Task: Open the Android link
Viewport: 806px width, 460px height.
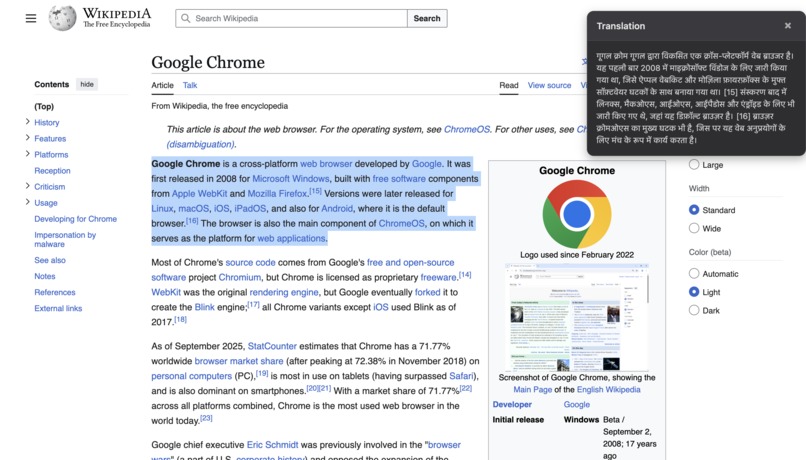Action: pos(337,209)
